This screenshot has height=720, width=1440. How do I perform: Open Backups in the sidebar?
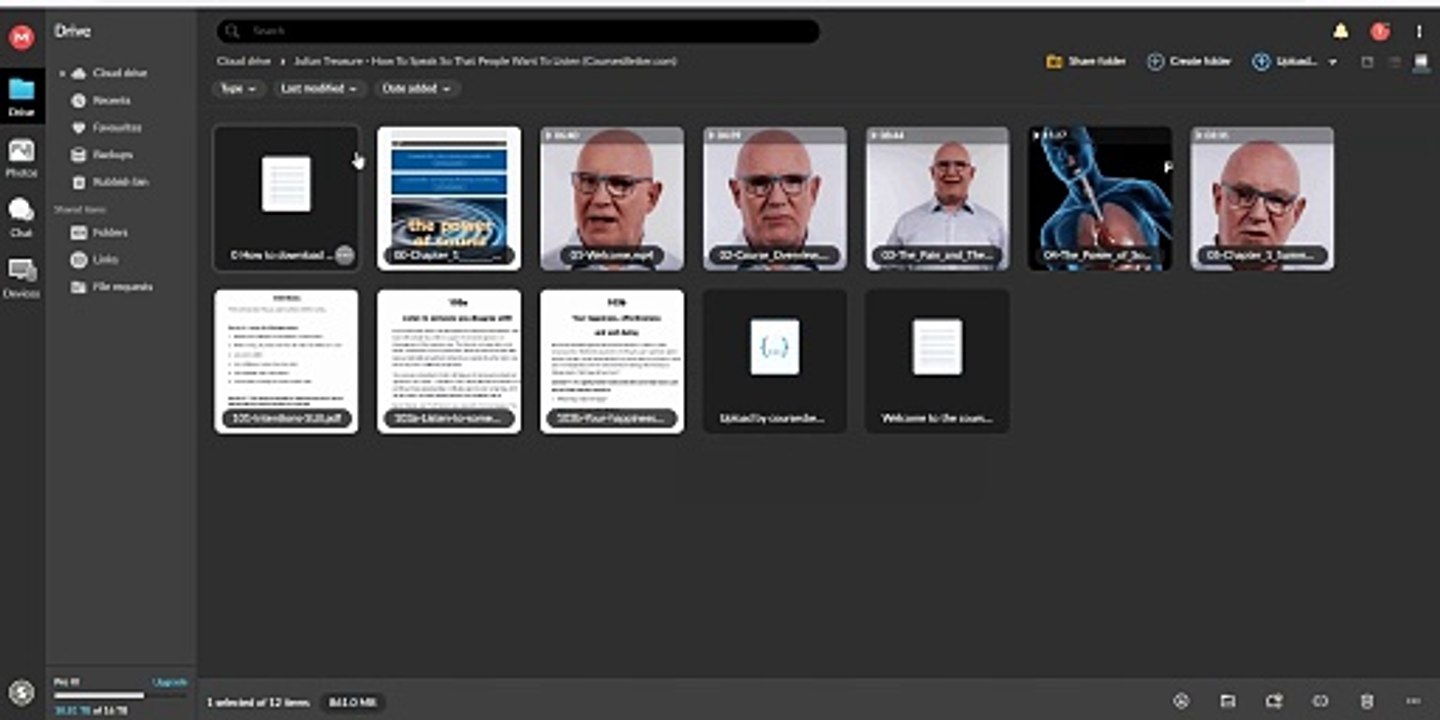coord(102,154)
